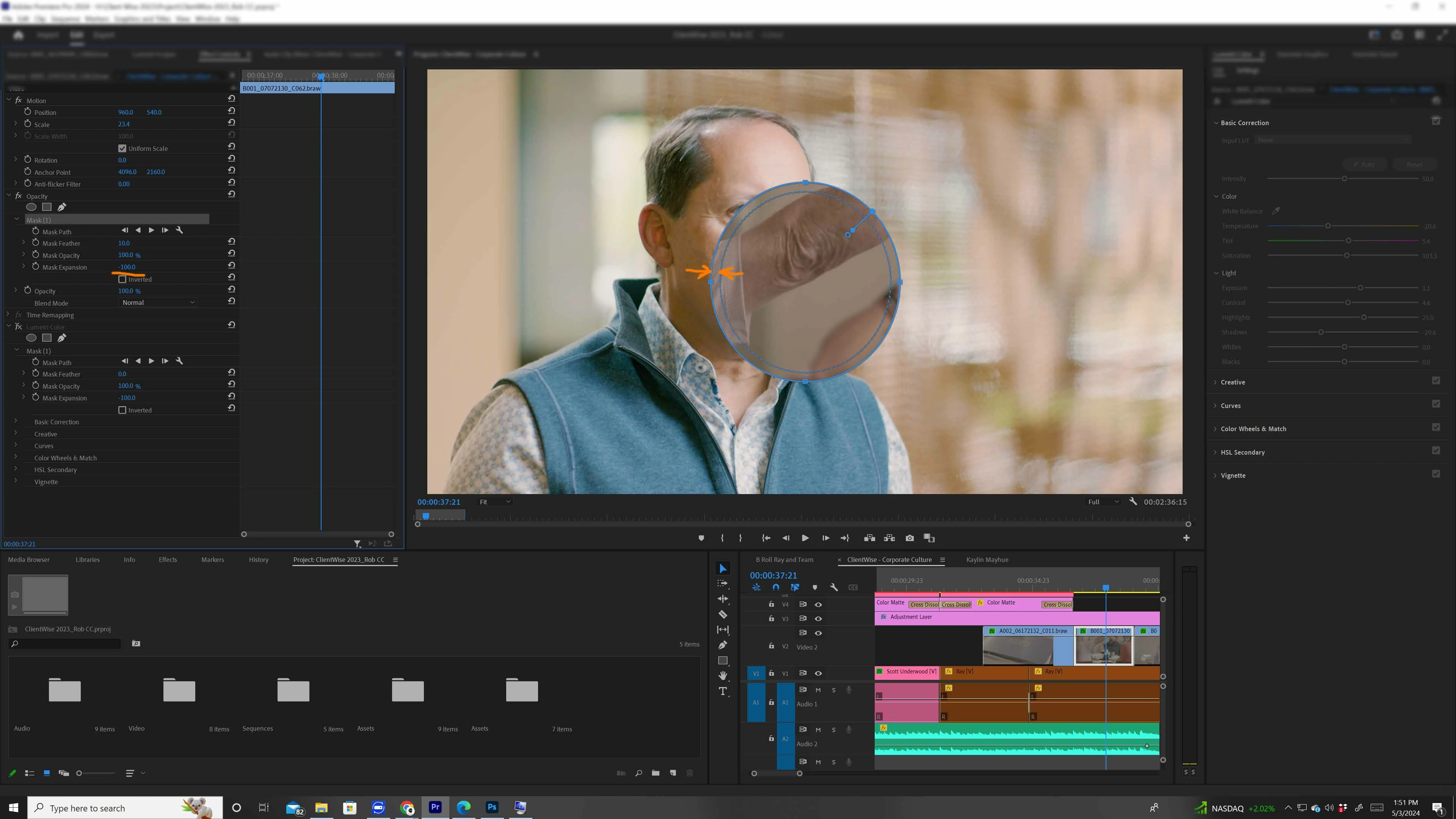Hide track V4 with eye toggle
This screenshot has width=1456, height=819.
point(818,604)
